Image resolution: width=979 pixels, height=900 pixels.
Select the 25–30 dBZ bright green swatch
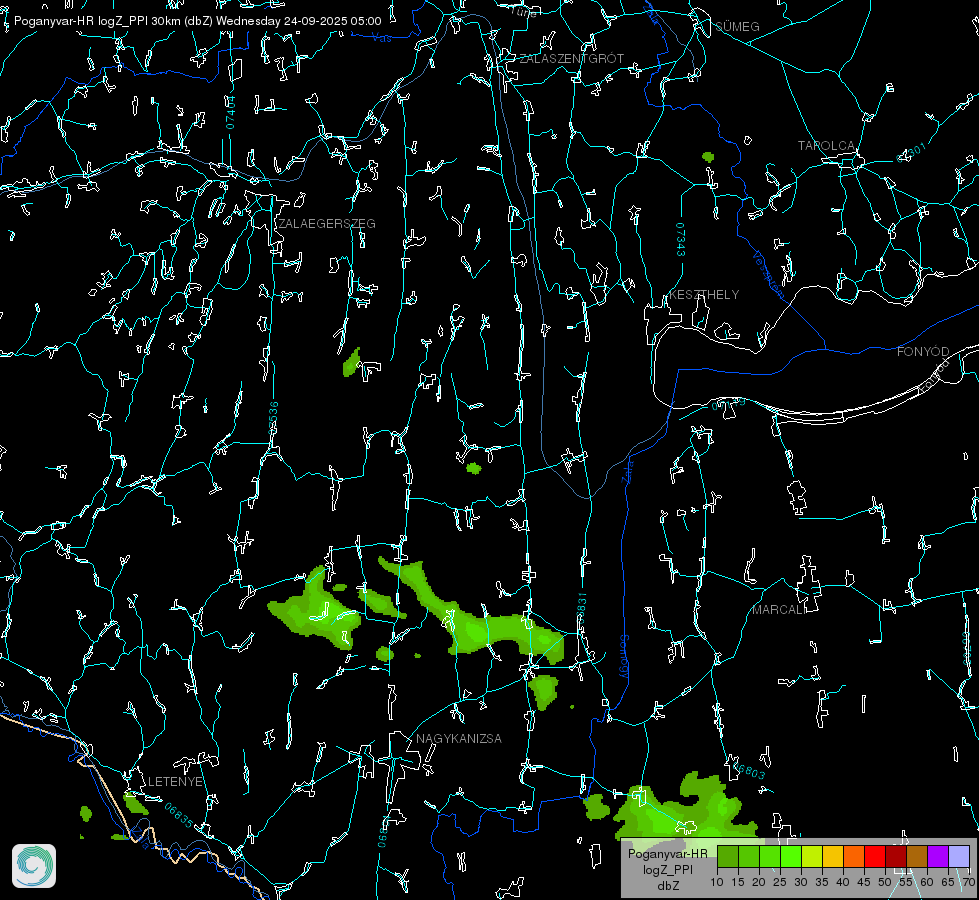click(x=791, y=856)
